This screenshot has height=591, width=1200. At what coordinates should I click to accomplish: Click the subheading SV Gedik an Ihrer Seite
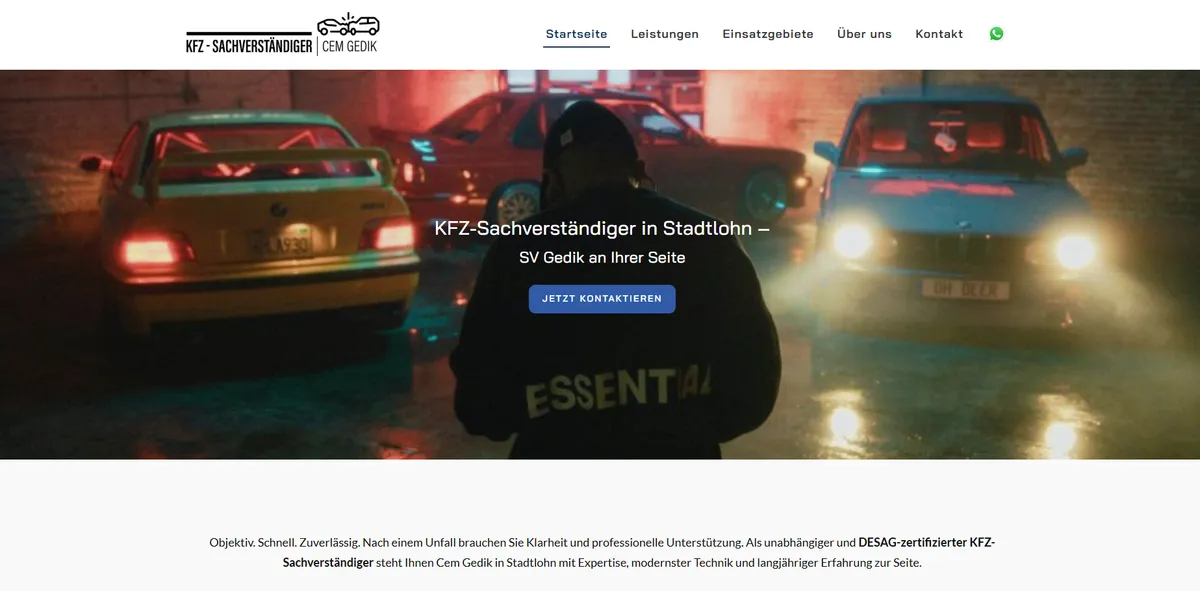point(602,257)
